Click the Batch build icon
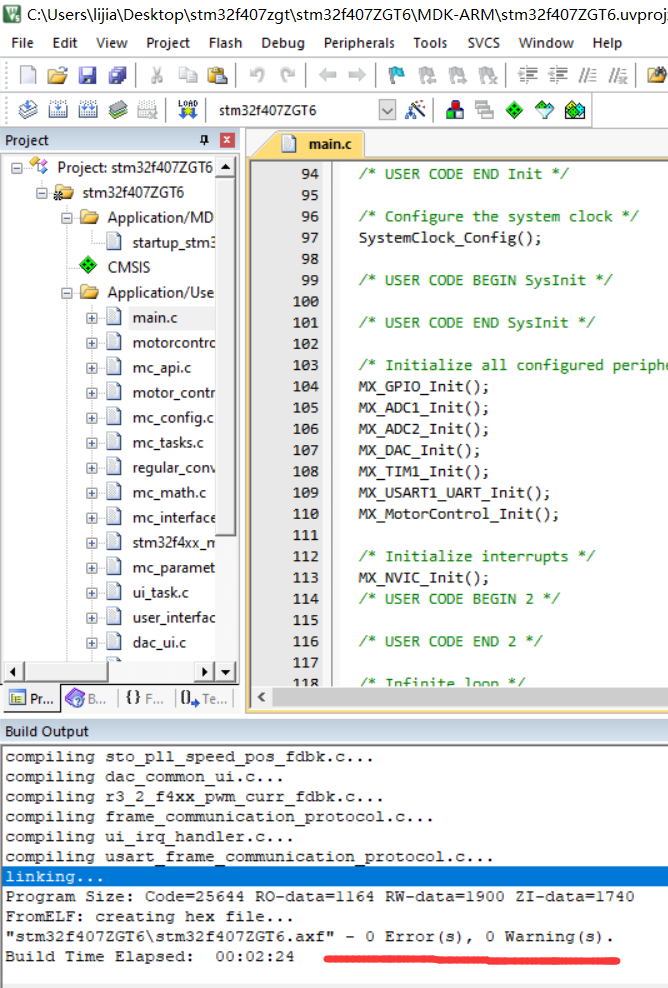668x988 pixels. (118, 110)
